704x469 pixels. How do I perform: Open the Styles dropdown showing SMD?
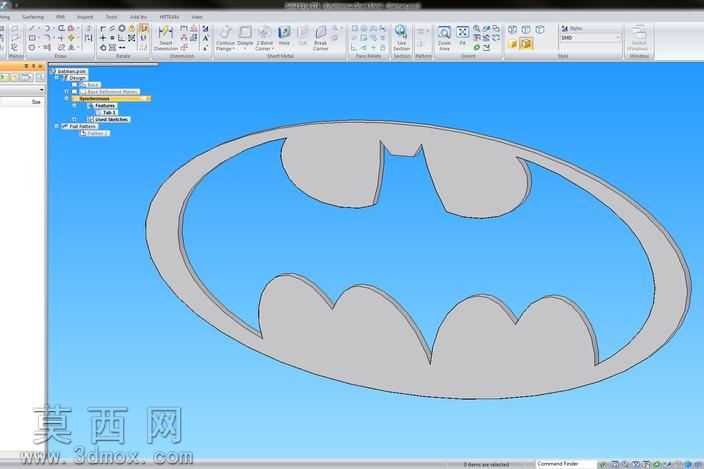click(x=590, y=38)
